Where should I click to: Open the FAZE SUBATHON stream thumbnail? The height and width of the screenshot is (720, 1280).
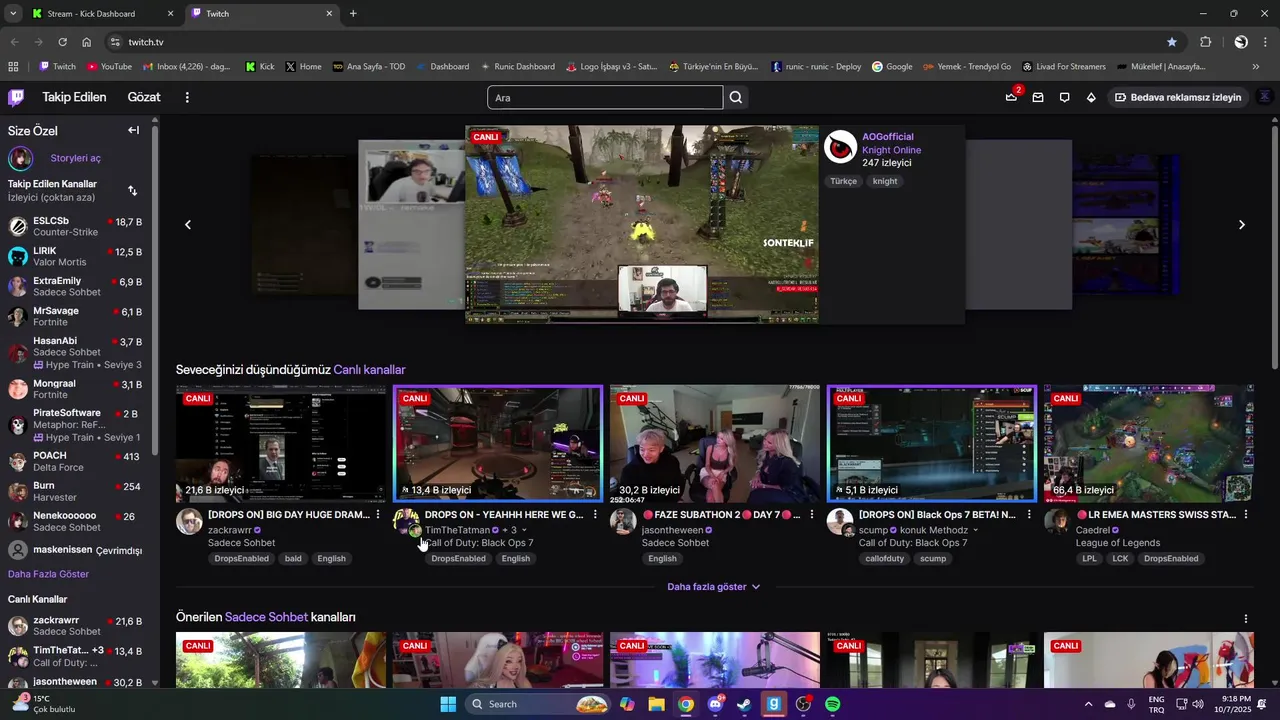(715, 443)
